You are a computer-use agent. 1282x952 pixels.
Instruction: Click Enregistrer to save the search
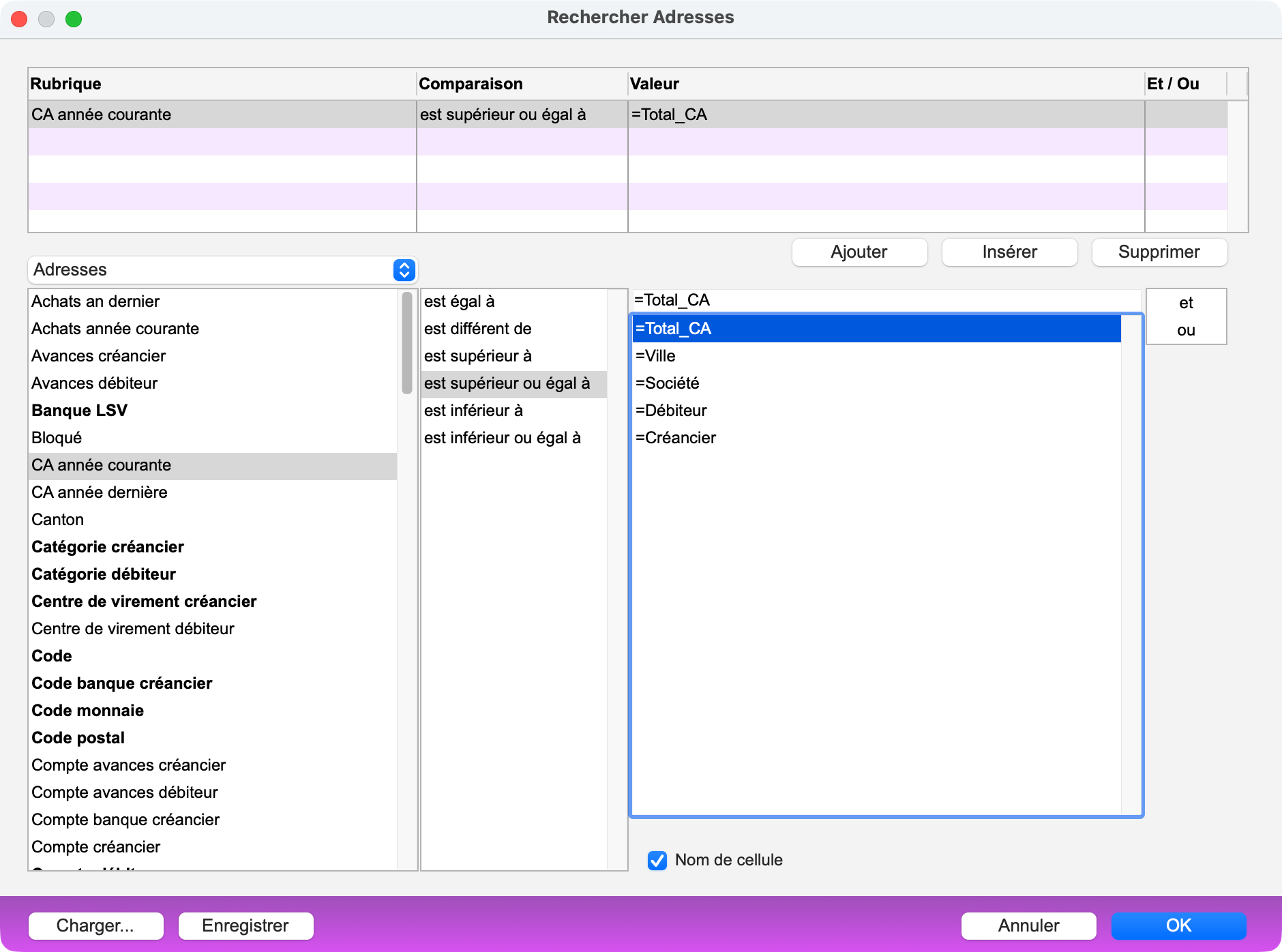tap(245, 925)
